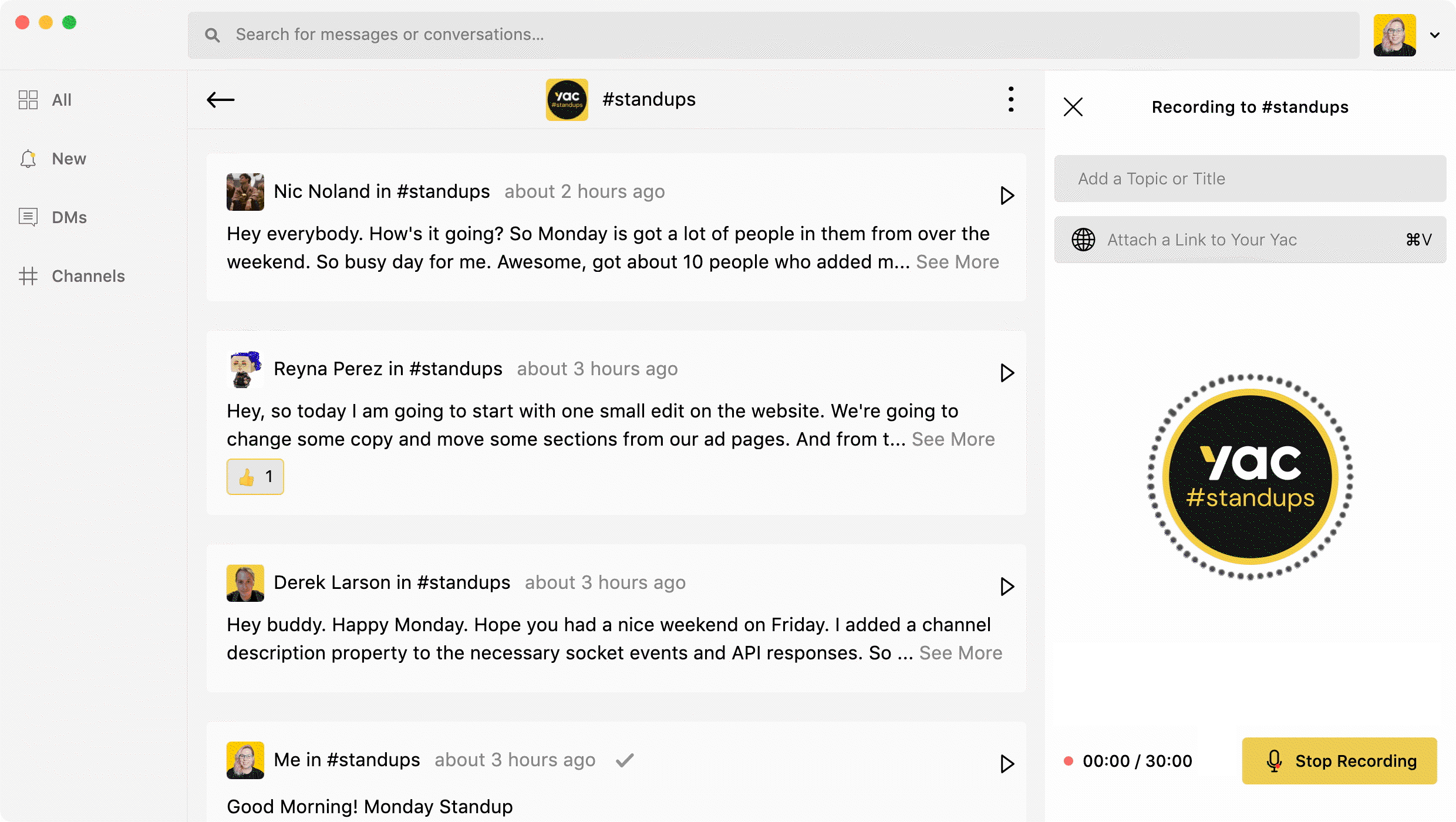Click the search magnifier icon
The height and width of the screenshot is (822, 1456).
tap(213, 35)
